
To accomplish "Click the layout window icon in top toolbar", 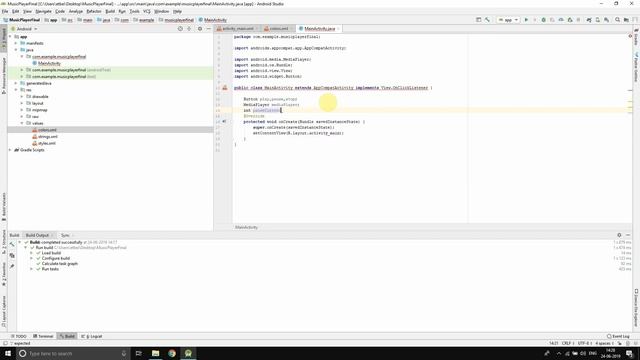I will [x=478, y=20].
